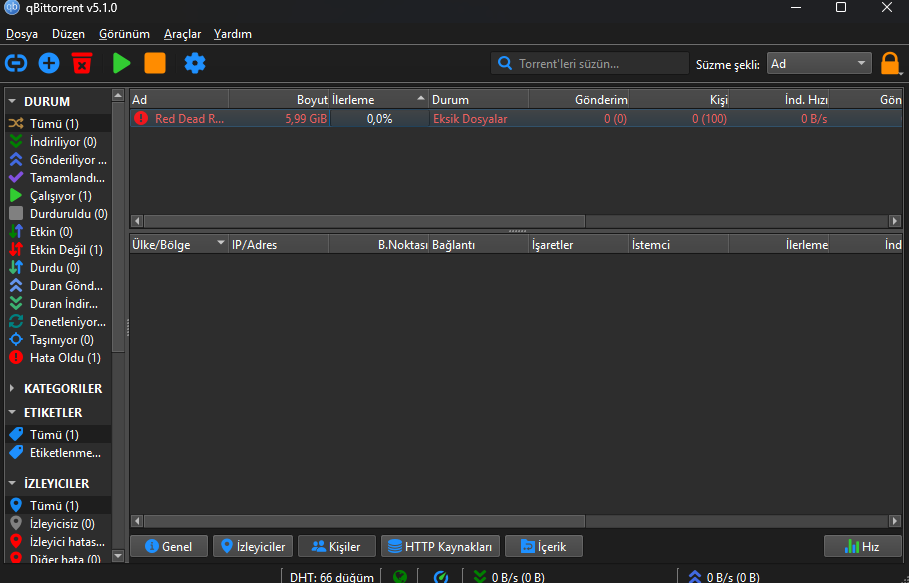Click the Torrent'leri süzün search field
The image size is (909, 583).
tap(590, 63)
